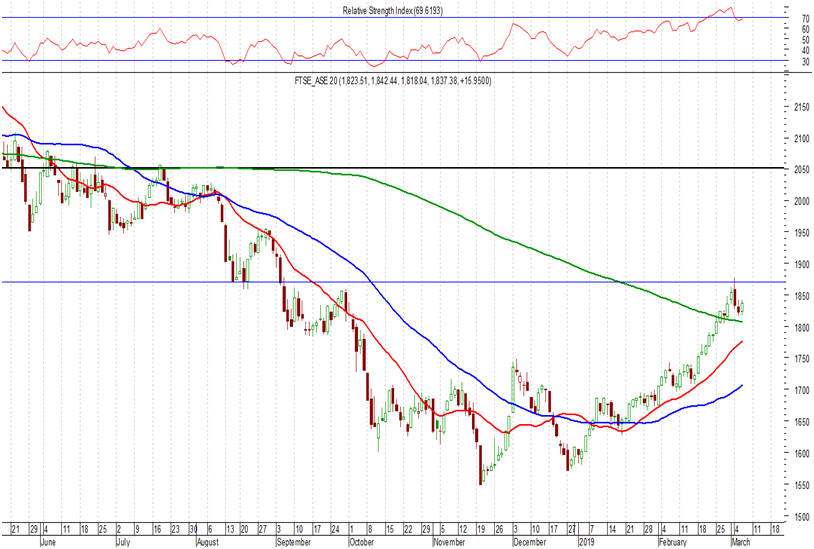This screenshot has width=814, height=549.
Task: Select the August month label
Action: pos(208,542)
